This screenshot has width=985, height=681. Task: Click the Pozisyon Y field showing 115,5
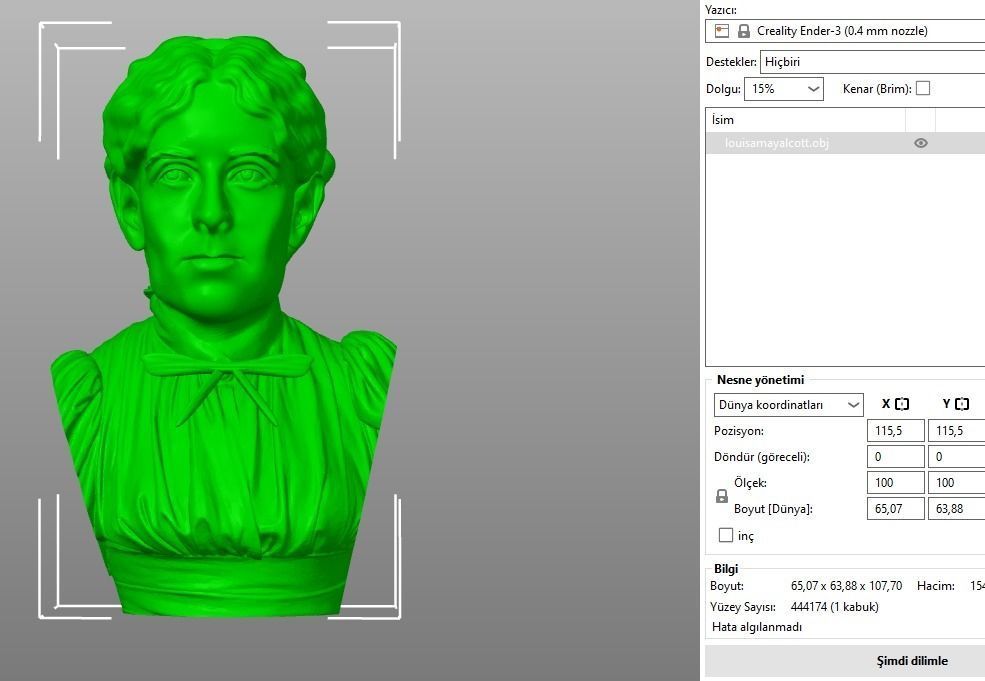(956, 431)
